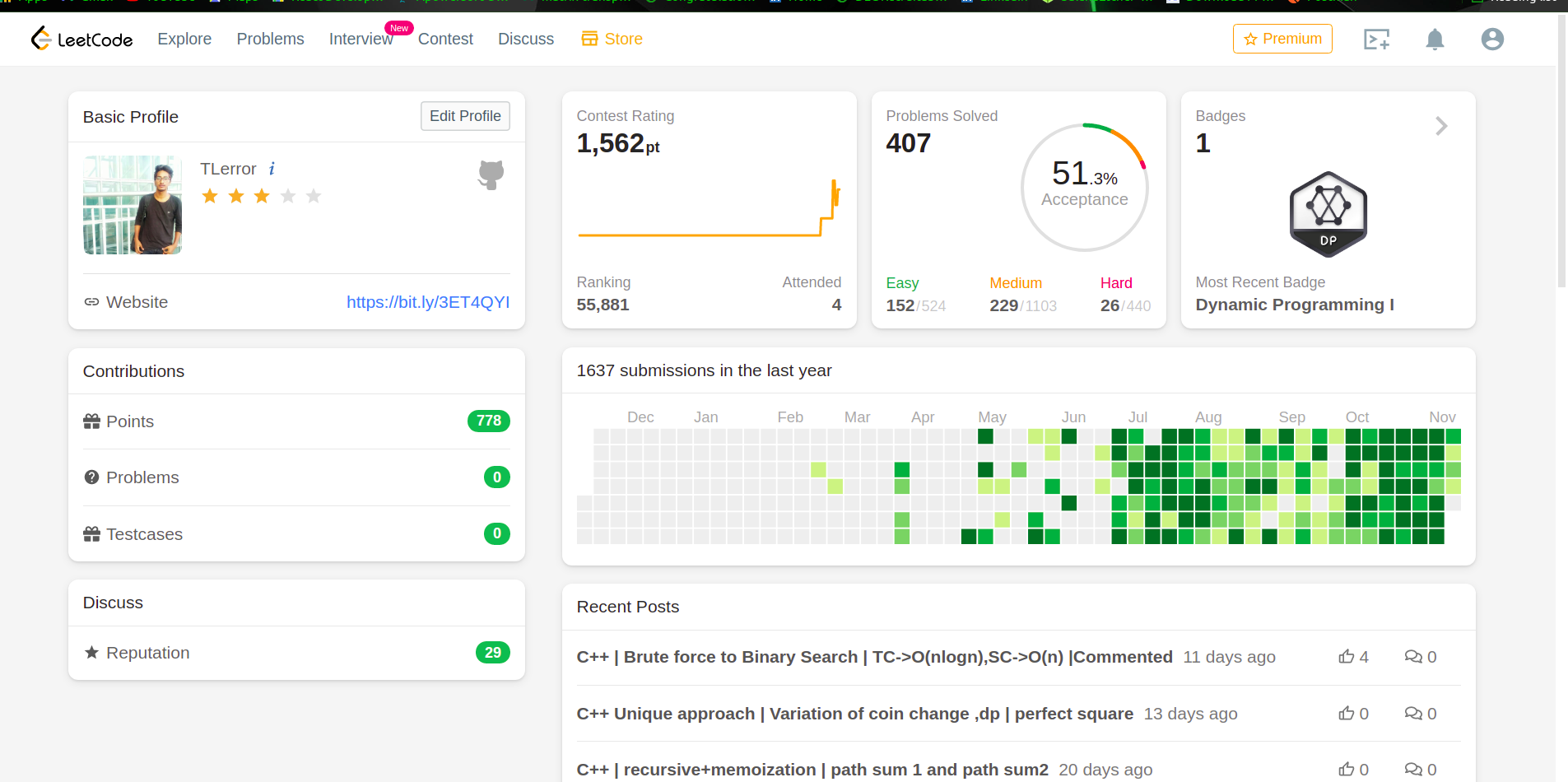
Task: Click the profile photo thumbnail
Action: pos(133,205)
